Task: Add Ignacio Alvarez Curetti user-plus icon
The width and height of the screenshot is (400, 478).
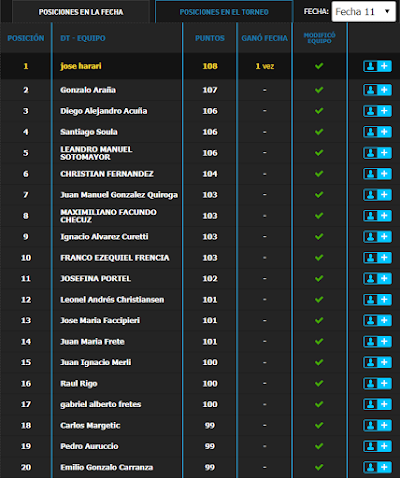Action: click(x=377, y=237)
